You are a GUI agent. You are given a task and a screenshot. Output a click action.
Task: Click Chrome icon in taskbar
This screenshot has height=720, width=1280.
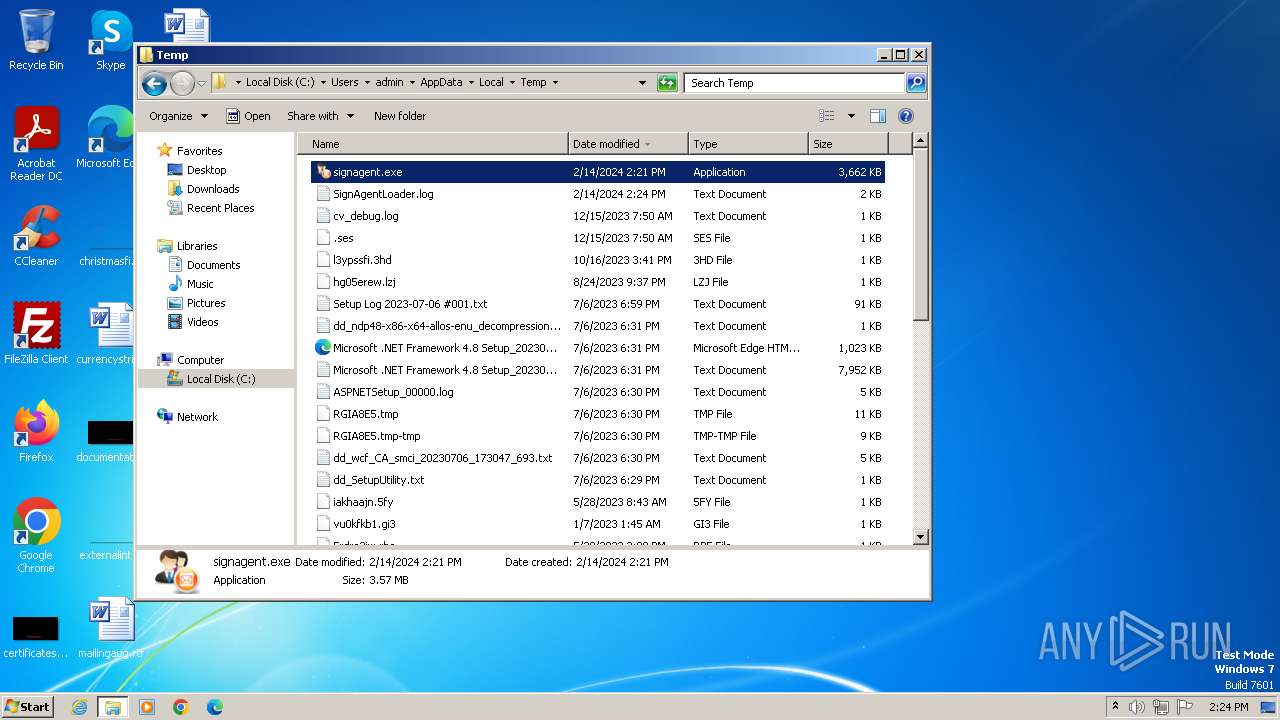[181, 707]
